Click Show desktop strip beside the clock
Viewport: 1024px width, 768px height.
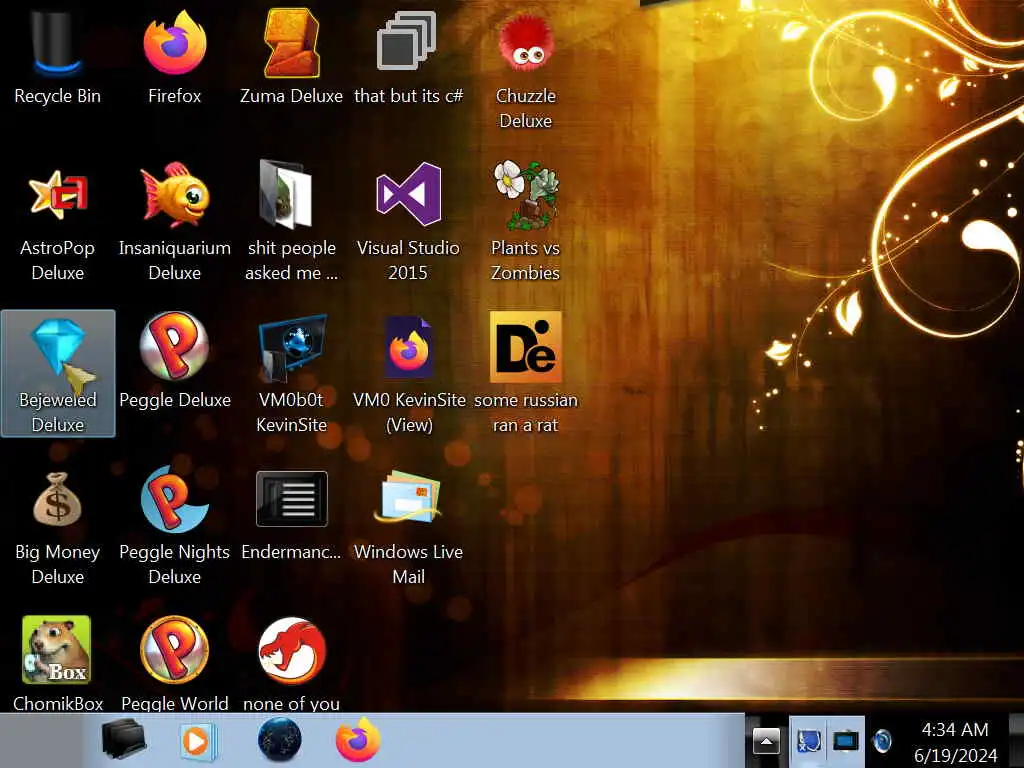click(1016, 741)
